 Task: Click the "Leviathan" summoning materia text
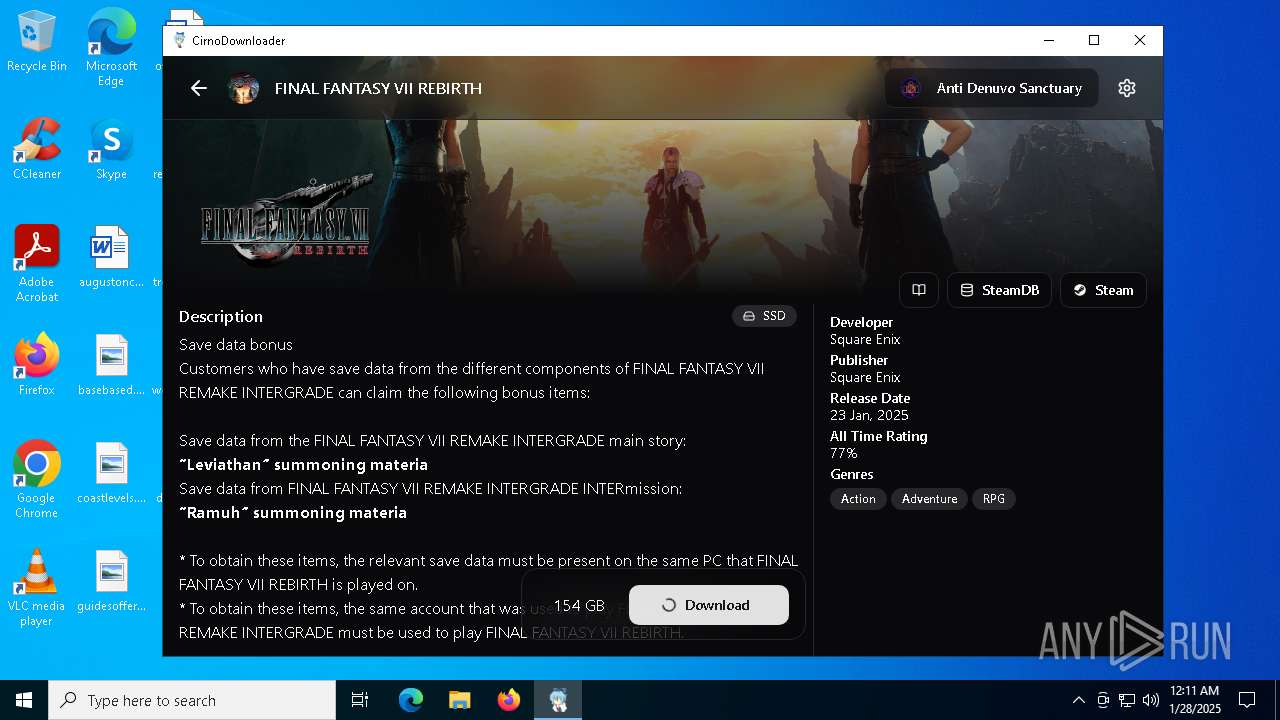click(x=303, y=464)
